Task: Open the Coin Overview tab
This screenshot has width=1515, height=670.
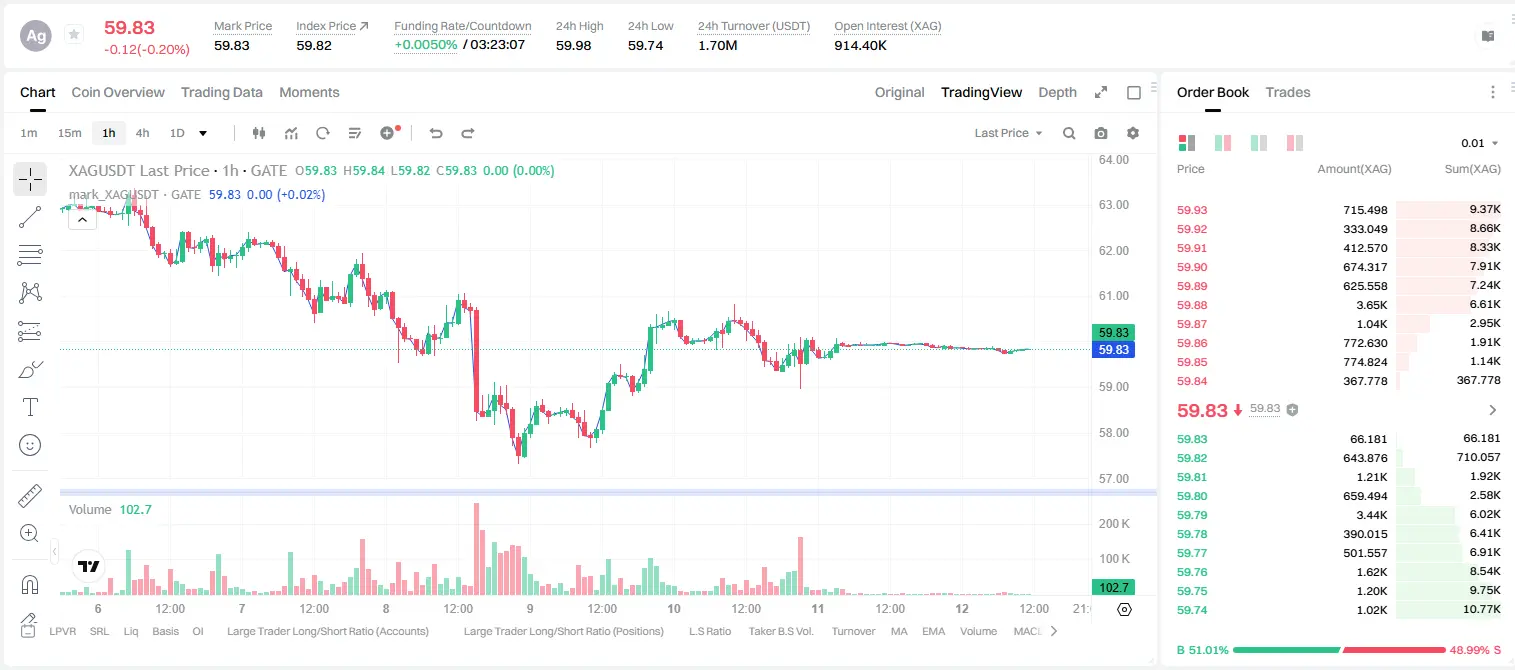Action: point(118,92)
